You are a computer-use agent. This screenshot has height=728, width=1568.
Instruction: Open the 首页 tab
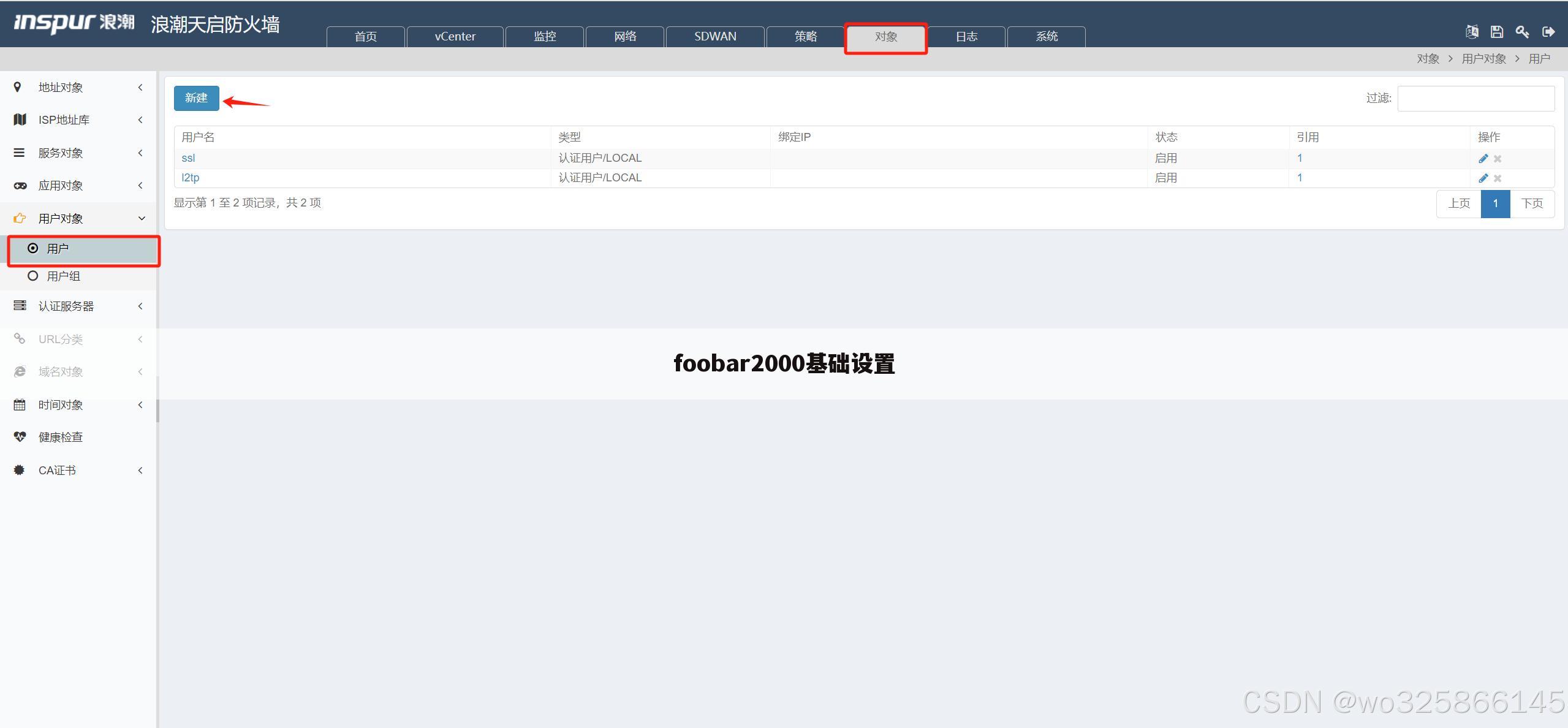tap(366, 37)
